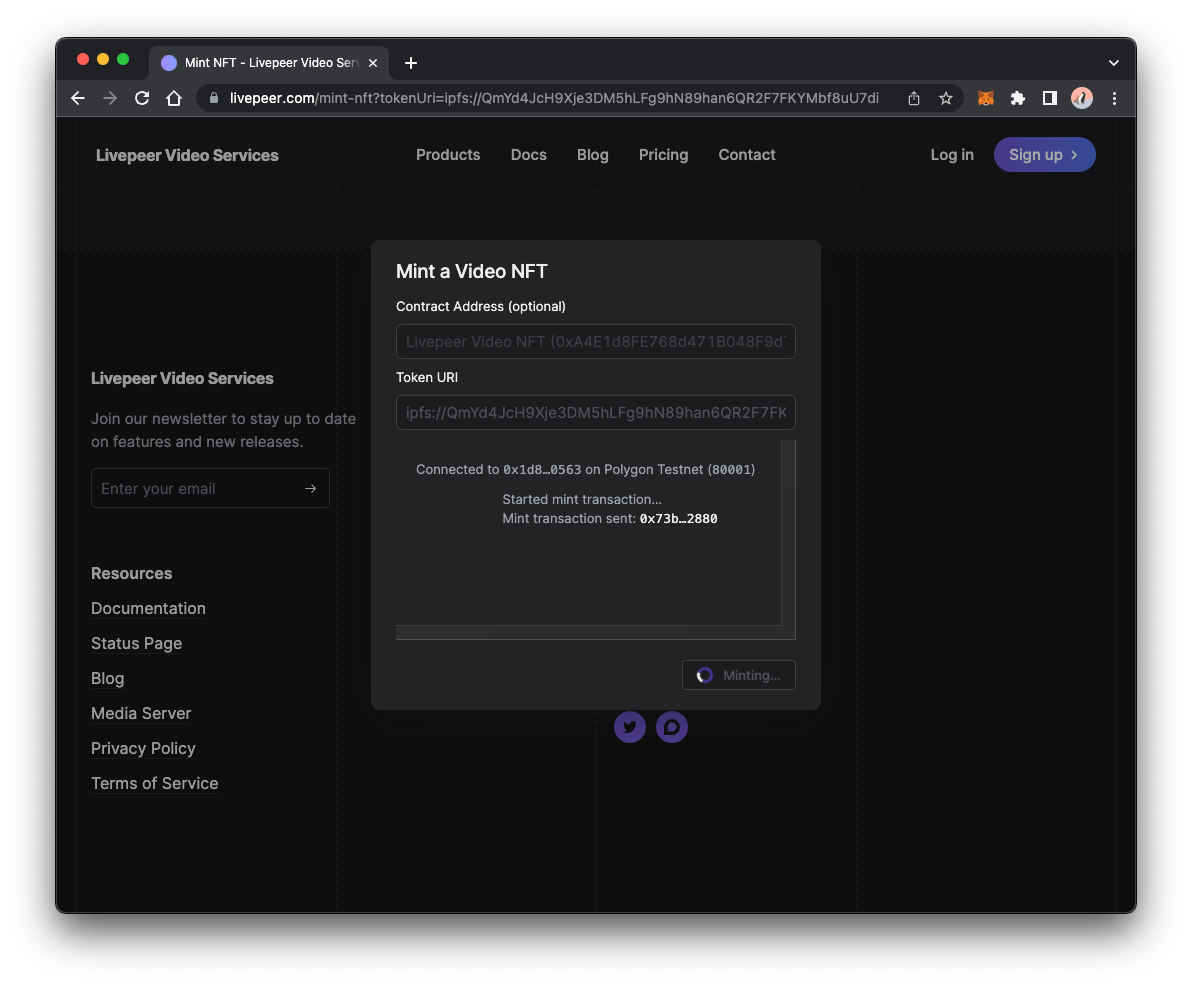This screenshot has width=1192, height=987.
Task: Click the browser forward arrow
Action: (x=110, y=98)
